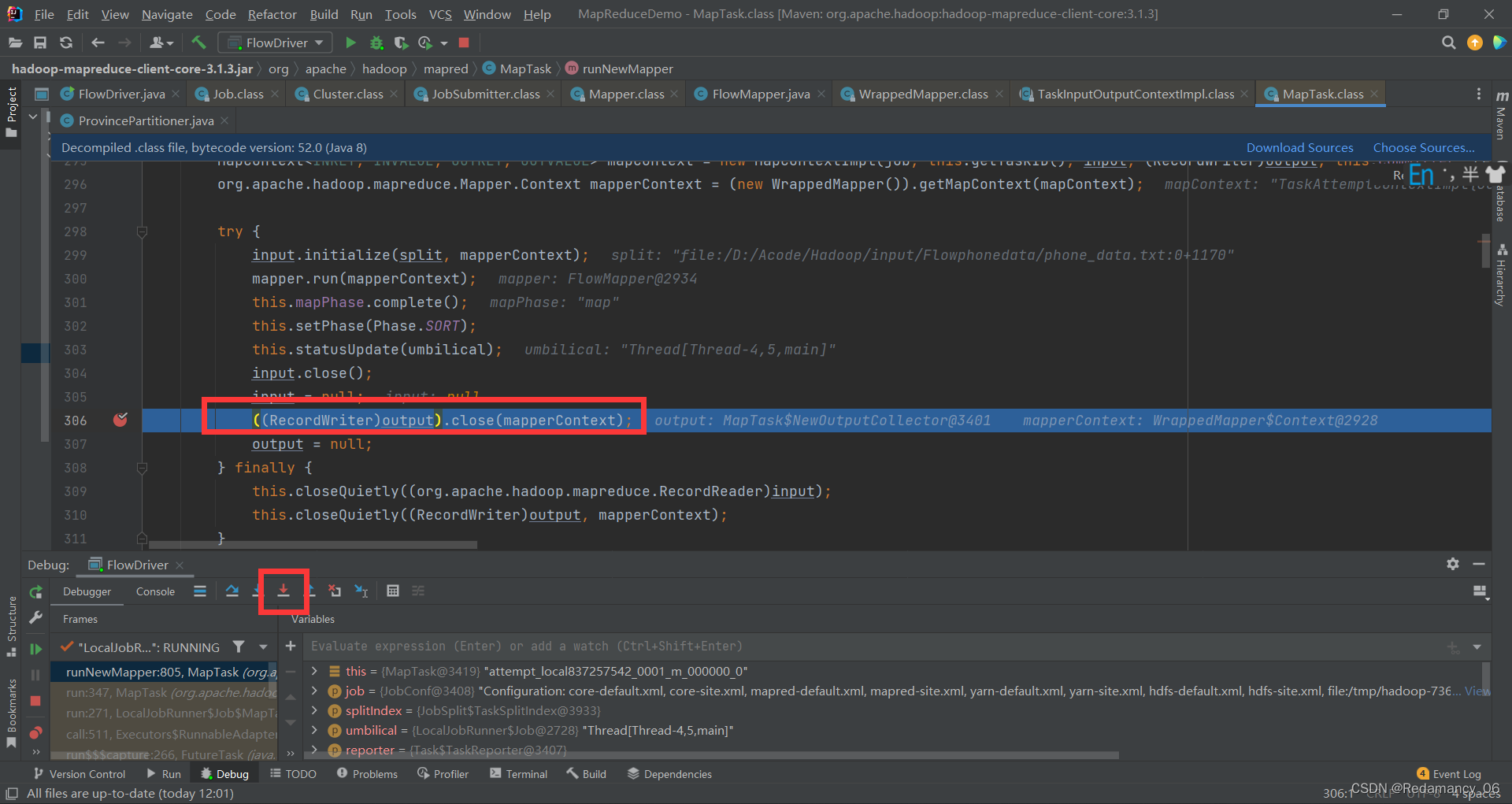
Task: Open View Breakpoints double red circle icon
Action: (35, 732)
